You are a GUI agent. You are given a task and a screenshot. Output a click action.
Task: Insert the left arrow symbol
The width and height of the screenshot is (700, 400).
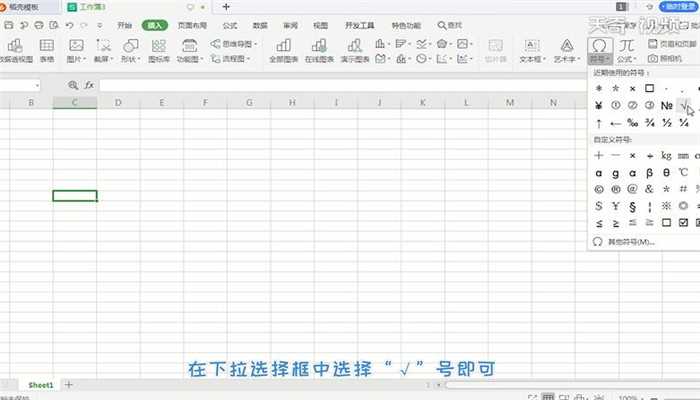click(x=616, y=123)
